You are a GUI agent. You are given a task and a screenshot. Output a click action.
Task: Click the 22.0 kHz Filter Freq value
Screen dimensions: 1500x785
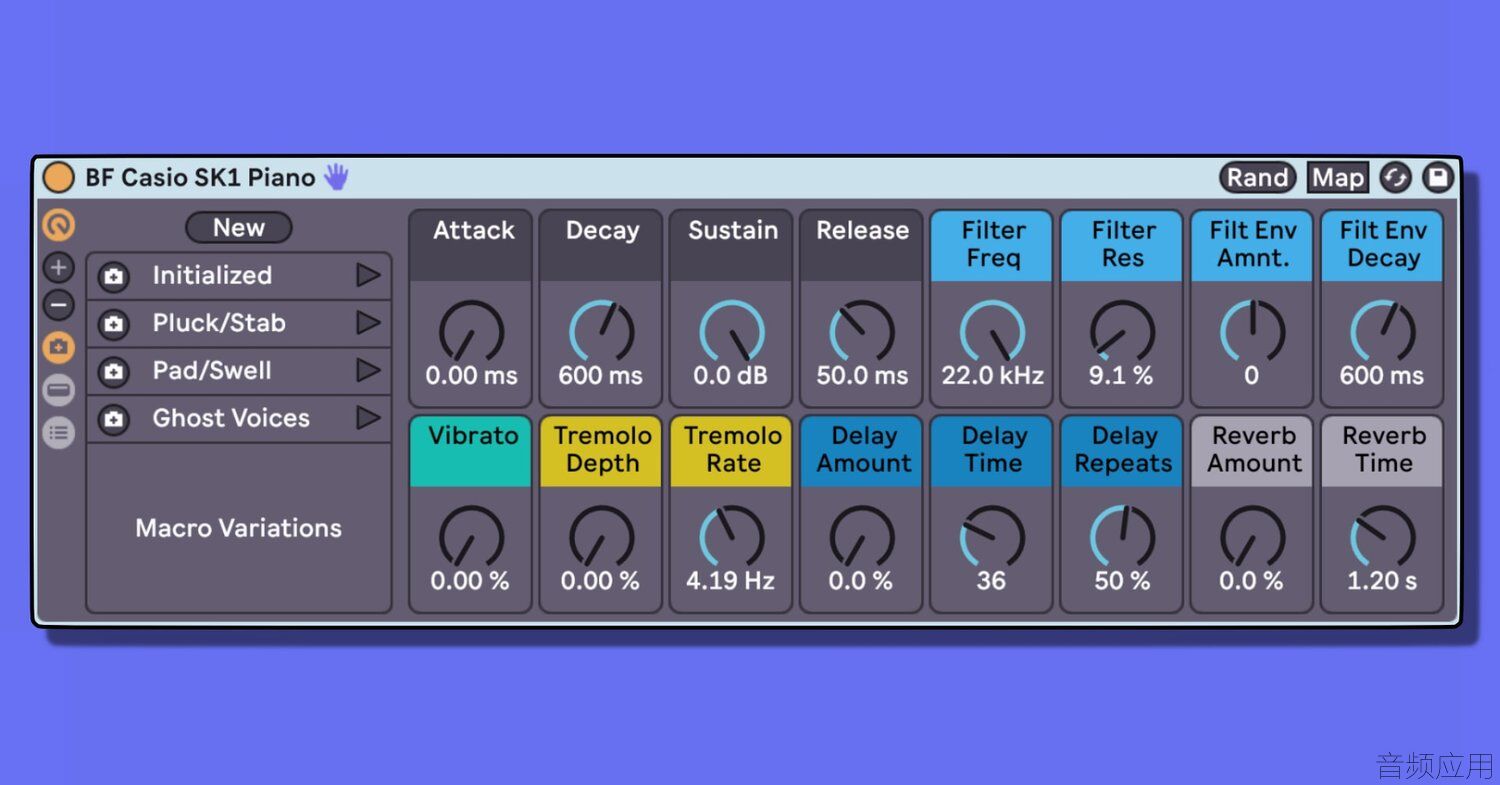(x=992, y=376)
